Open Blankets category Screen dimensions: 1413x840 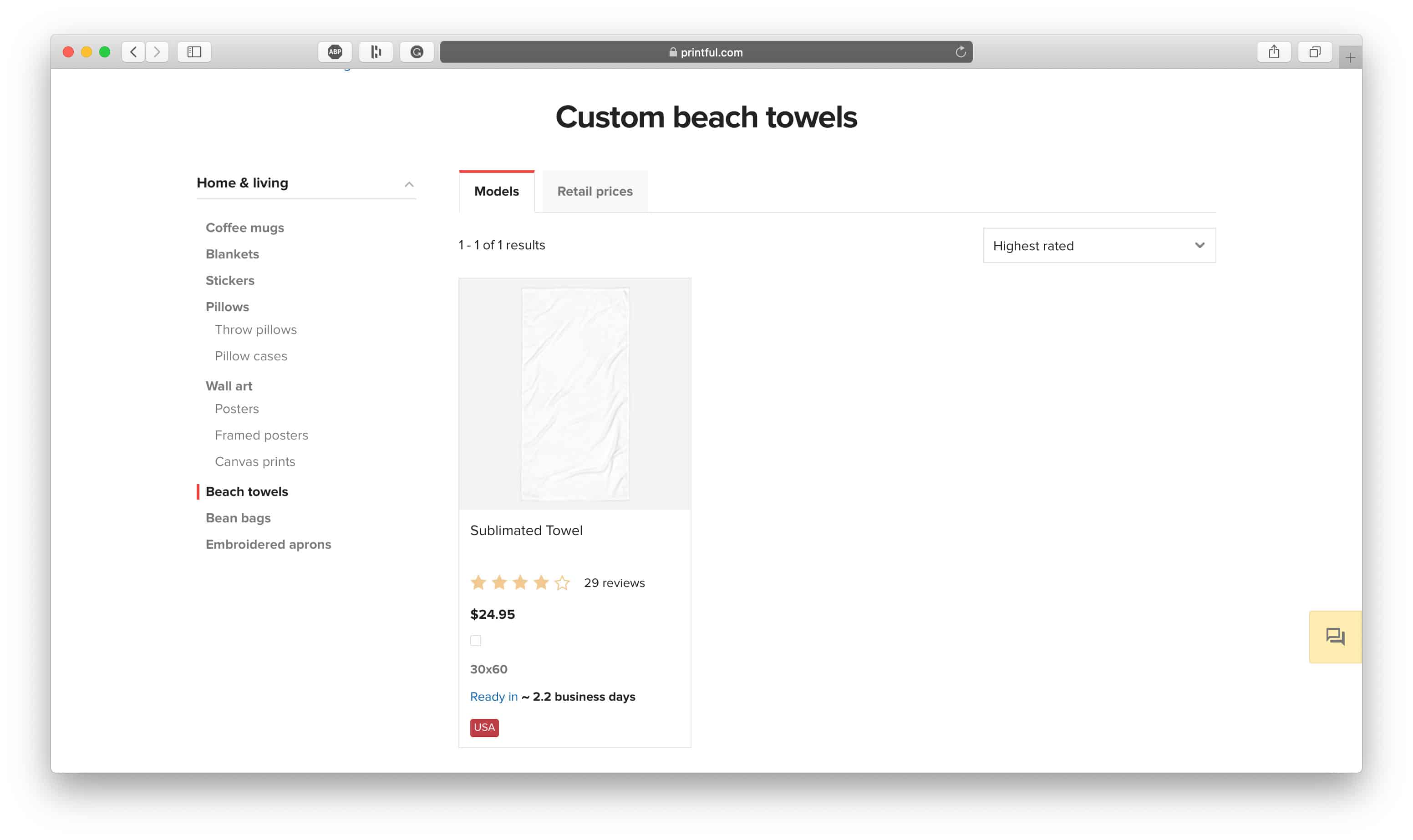232,254
